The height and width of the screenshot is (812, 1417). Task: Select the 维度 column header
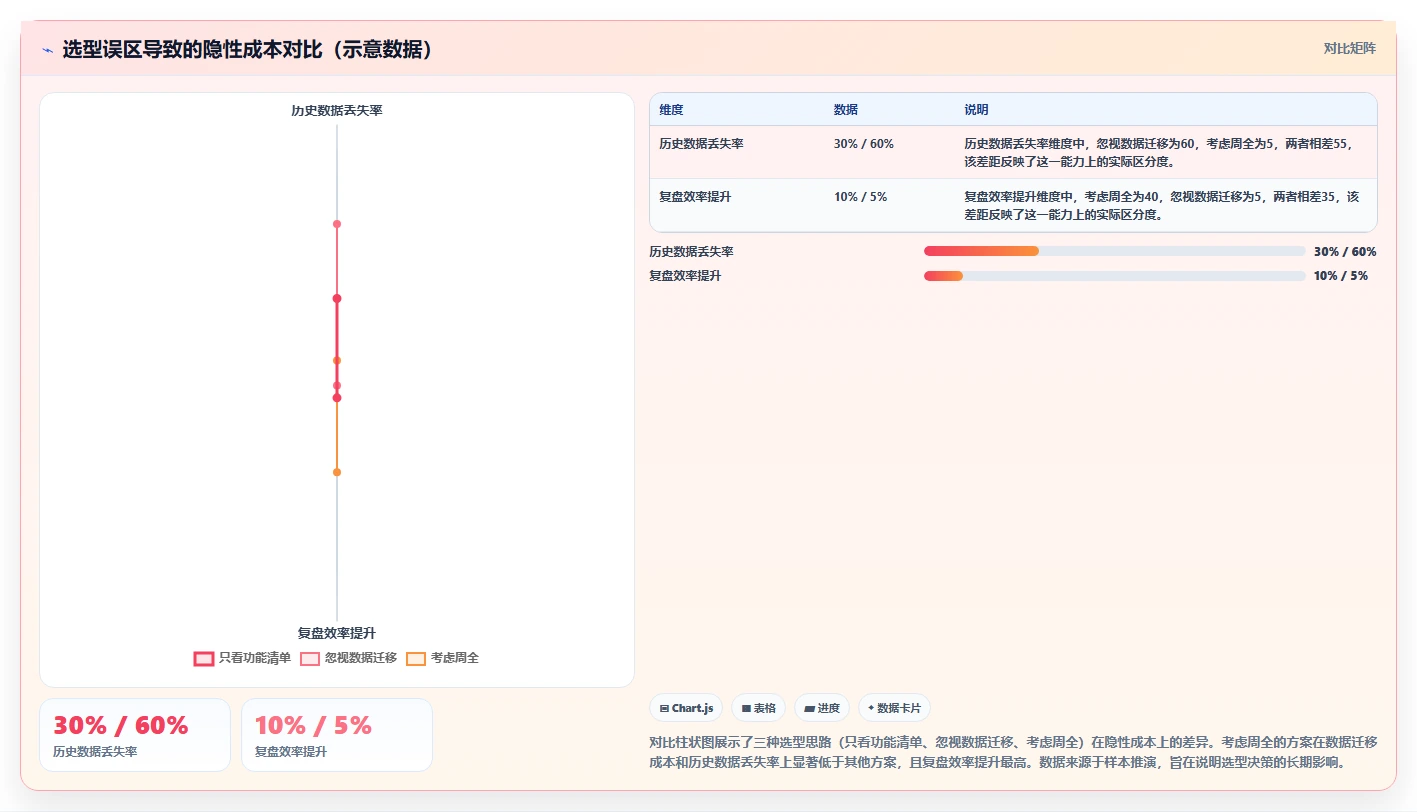point(671,110)
